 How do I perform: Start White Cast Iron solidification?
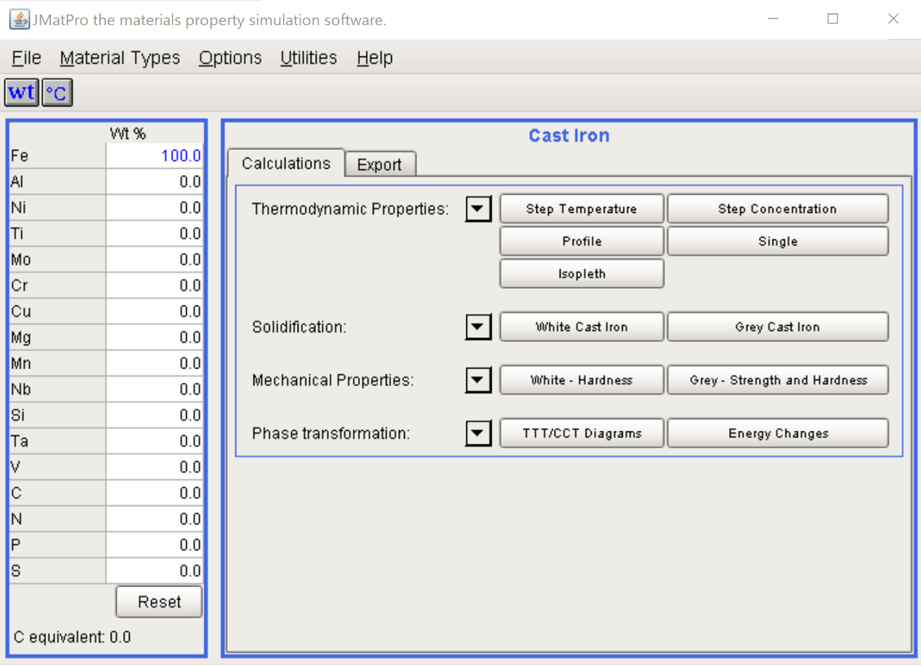[x=581, y=327]
